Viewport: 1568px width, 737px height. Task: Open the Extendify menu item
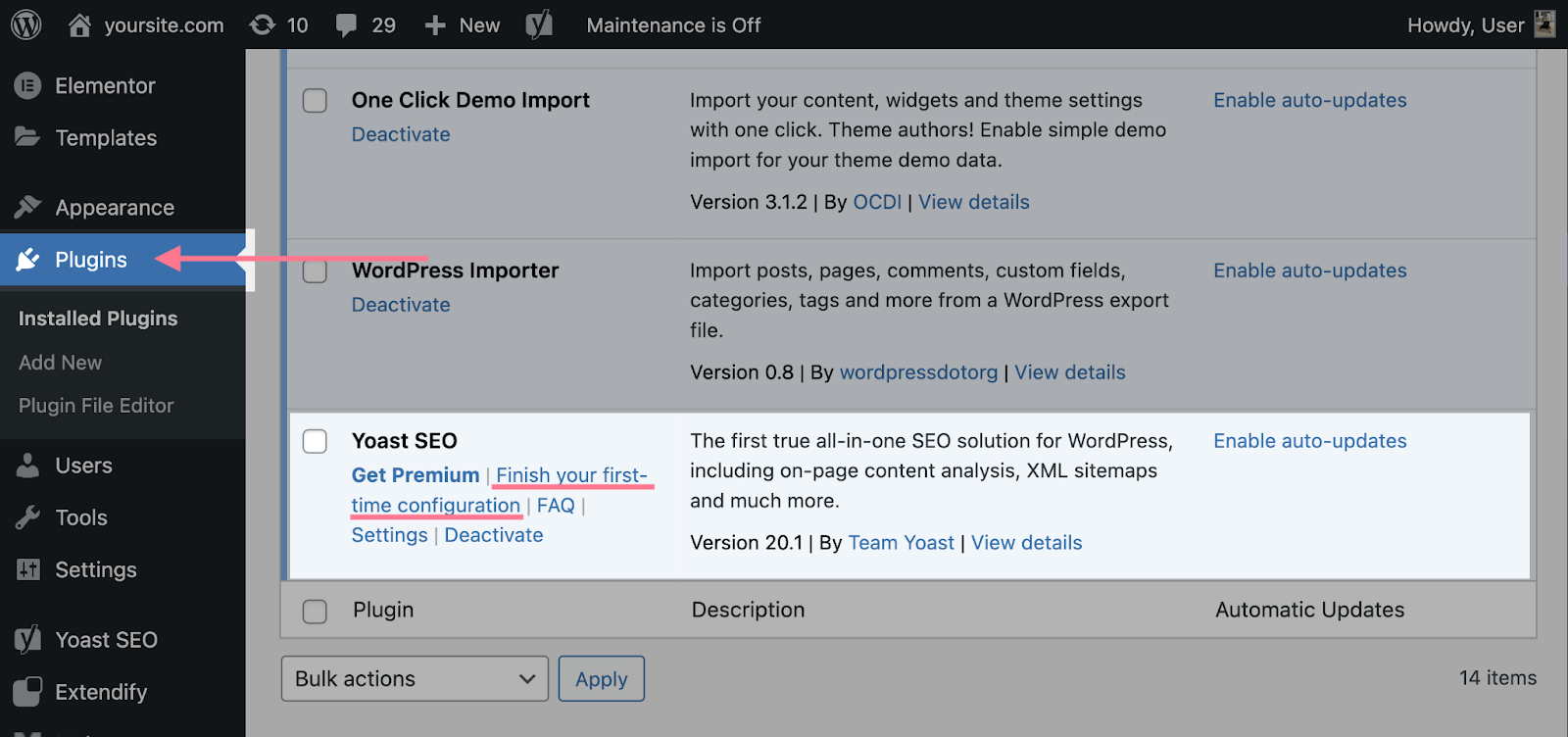coord(101,692)
